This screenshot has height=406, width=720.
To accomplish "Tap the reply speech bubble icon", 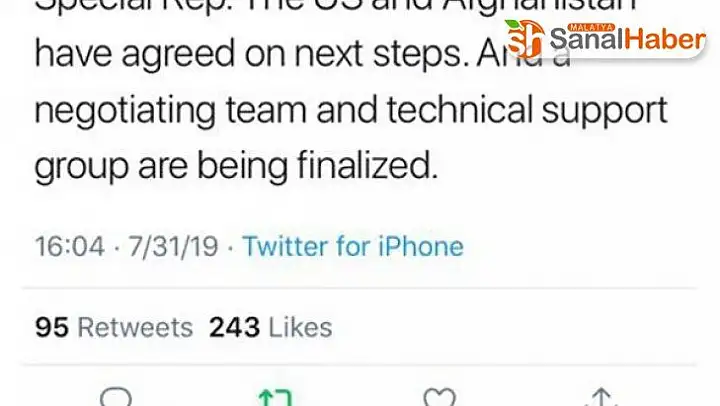I will coord(116,397).
